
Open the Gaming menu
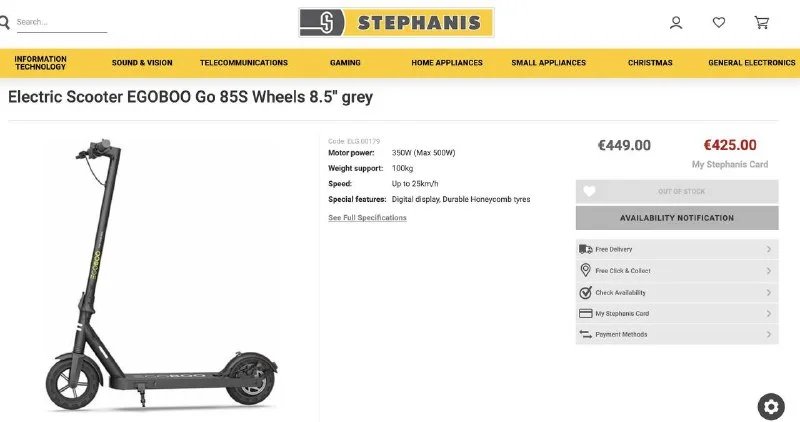click(x=345, y=63)
